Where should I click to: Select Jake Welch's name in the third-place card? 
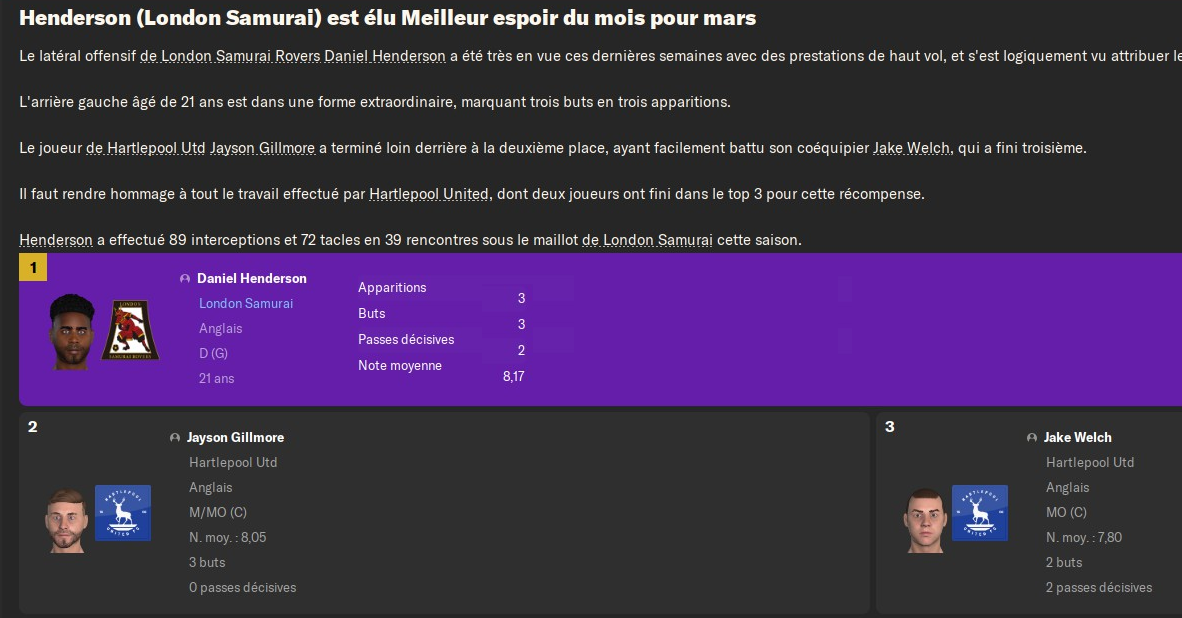coord(1077,438)
